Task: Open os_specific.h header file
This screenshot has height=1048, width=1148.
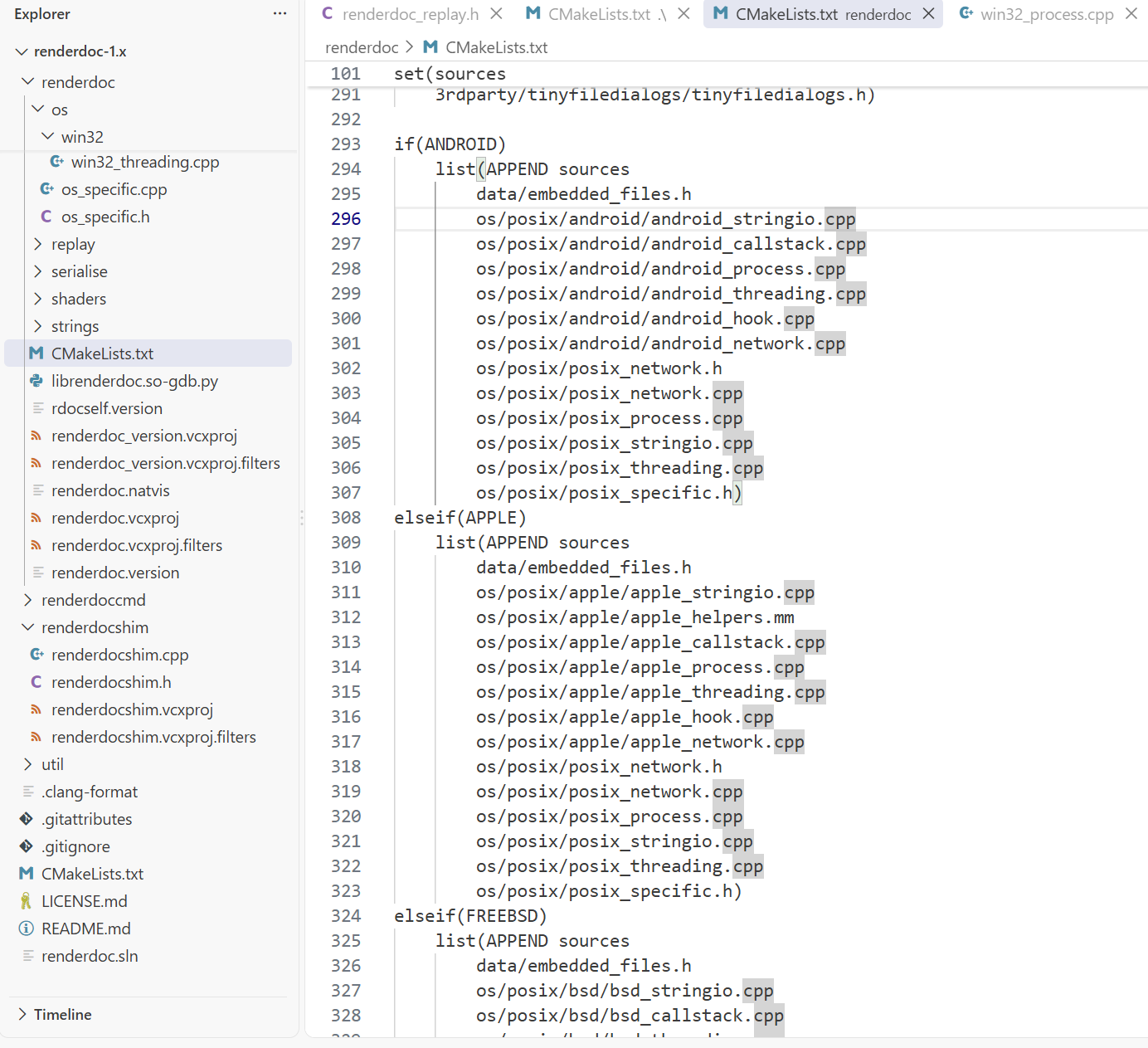Action: click(x=105, y=217)
